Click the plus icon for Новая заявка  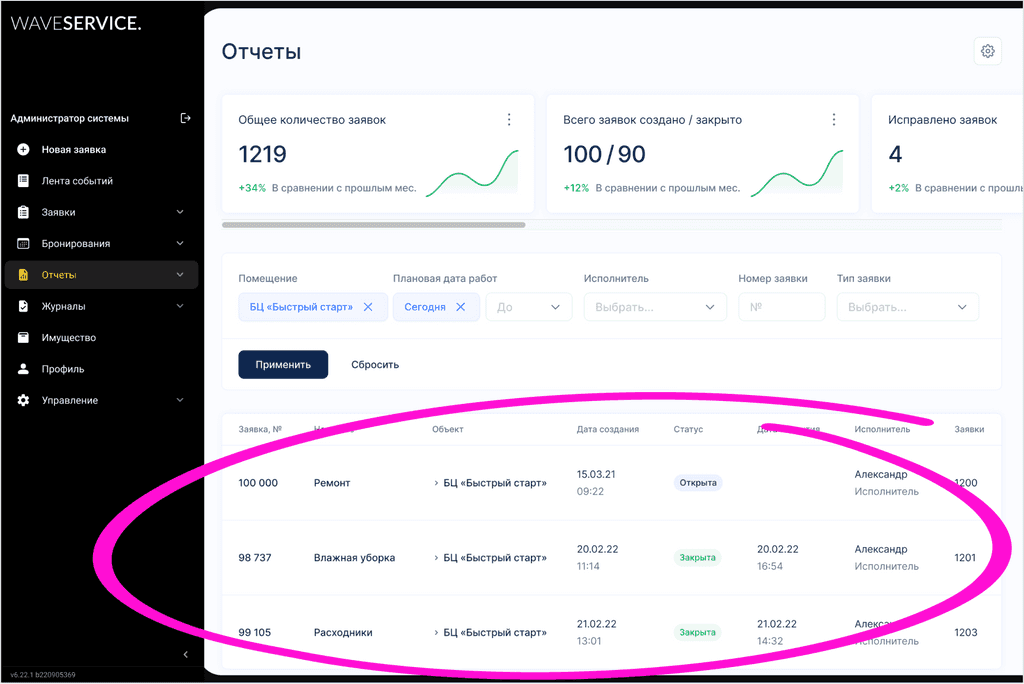23,150
